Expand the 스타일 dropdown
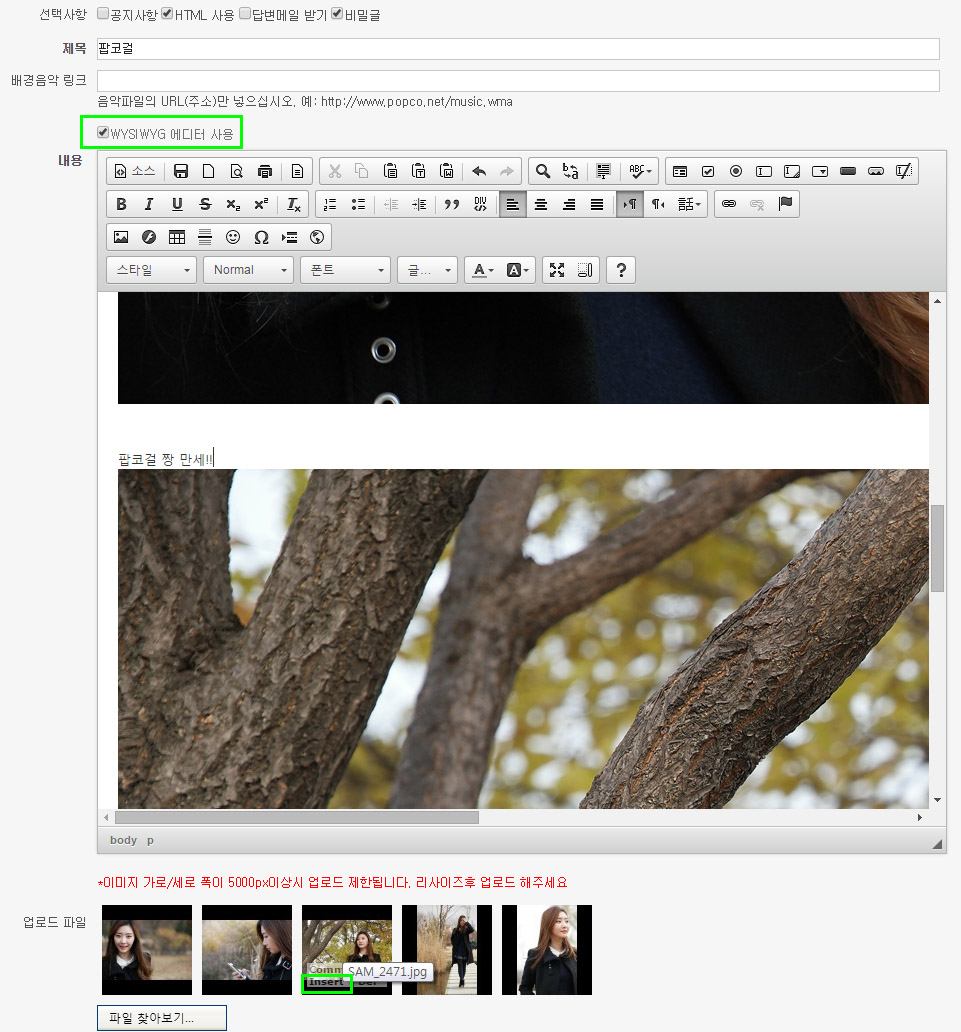961x1032 pixels. [x=151, y=270]
